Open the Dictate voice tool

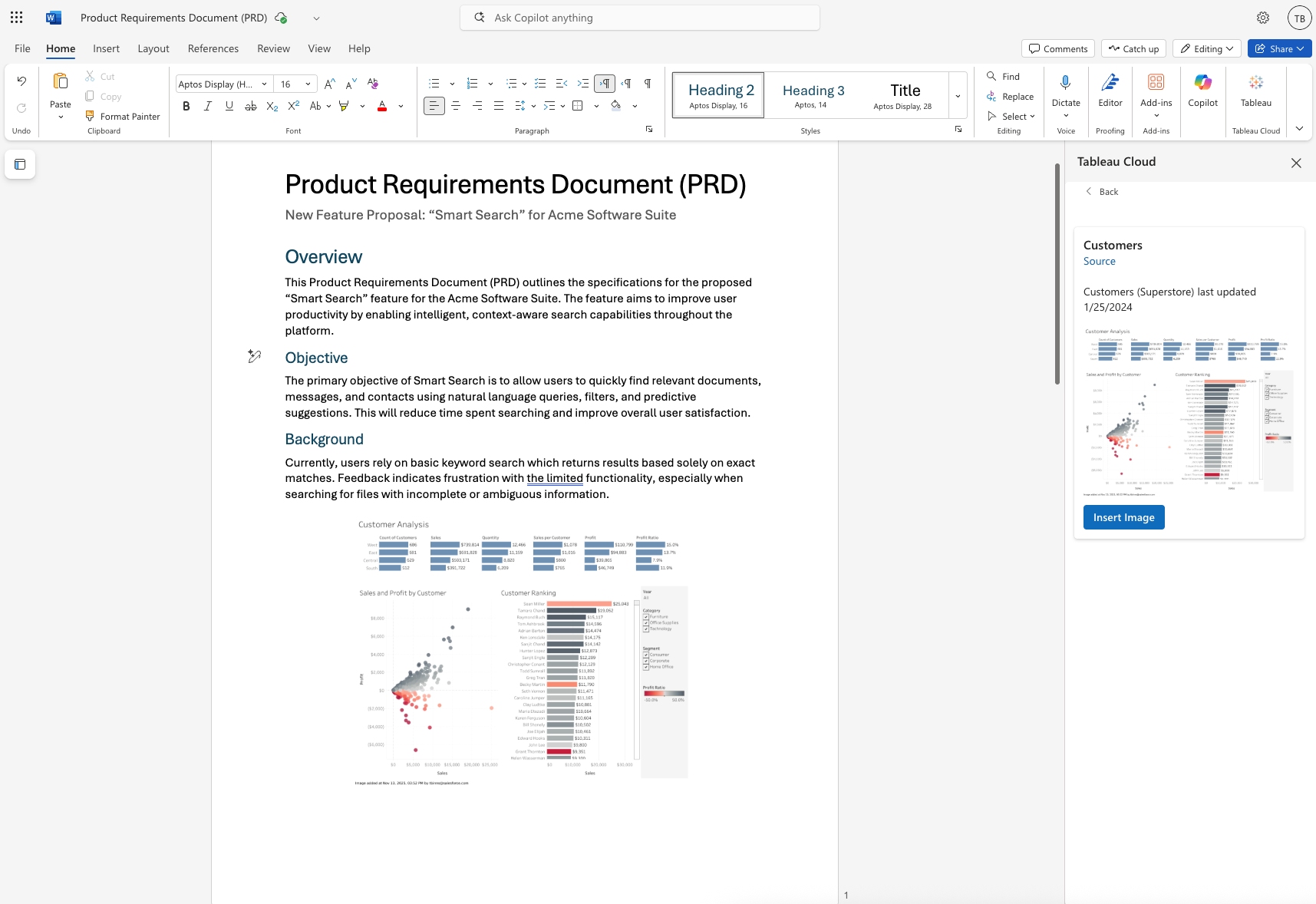1065,91
